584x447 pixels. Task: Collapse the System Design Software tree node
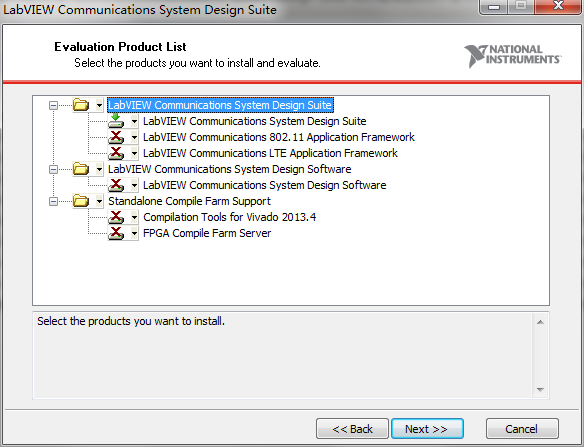53,169
